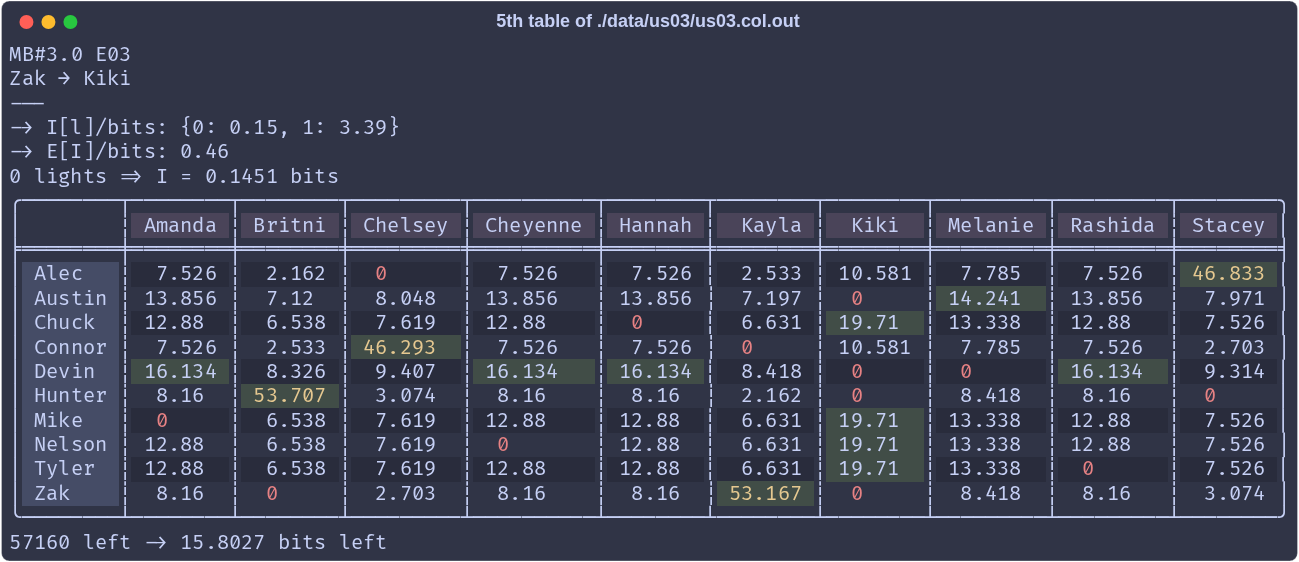The height and width of the screenshot is (562, 1299).
Task: Select the Devin row label
Action: (x=70, y=372)
